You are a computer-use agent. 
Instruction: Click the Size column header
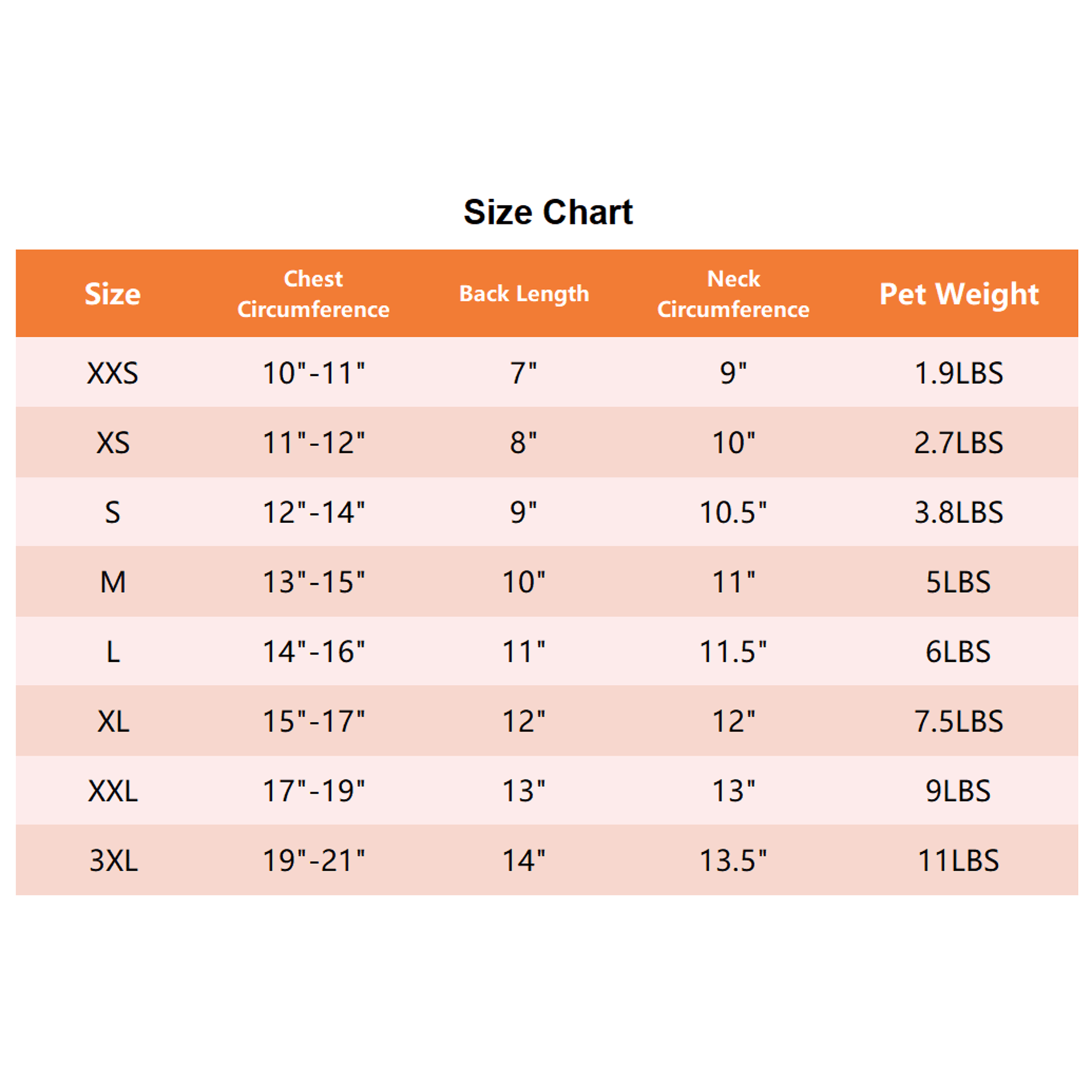coord(113,294)
